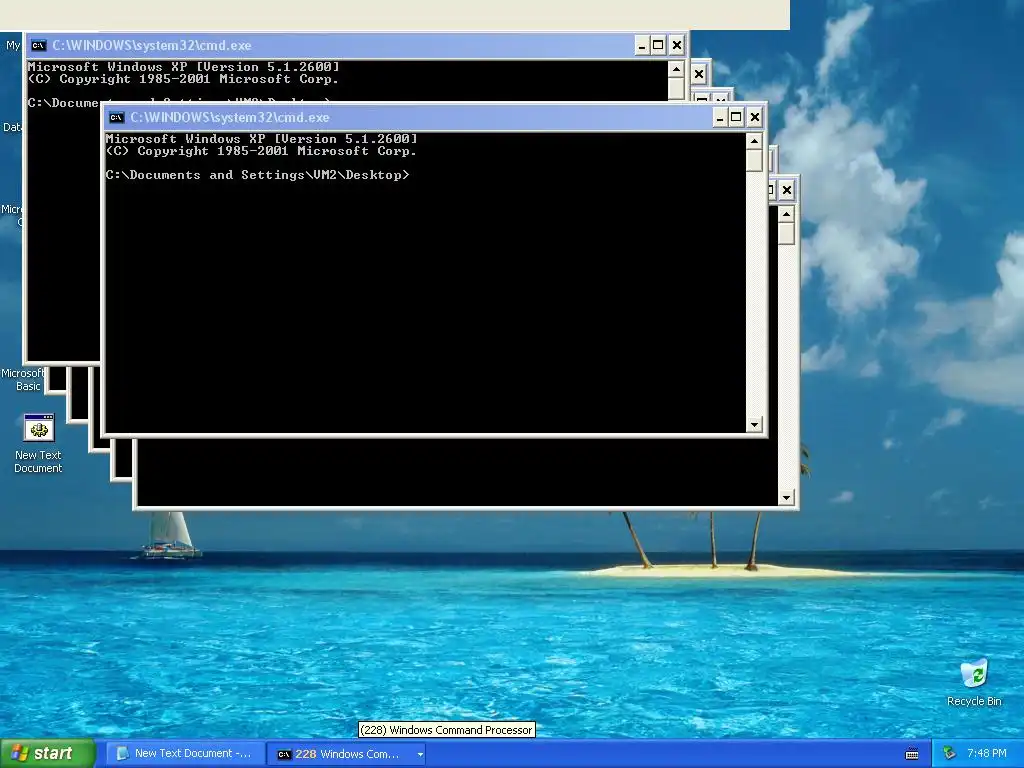Click the on-screen keyboard tray icon
1024x768 pixels.
pos(912,754)
